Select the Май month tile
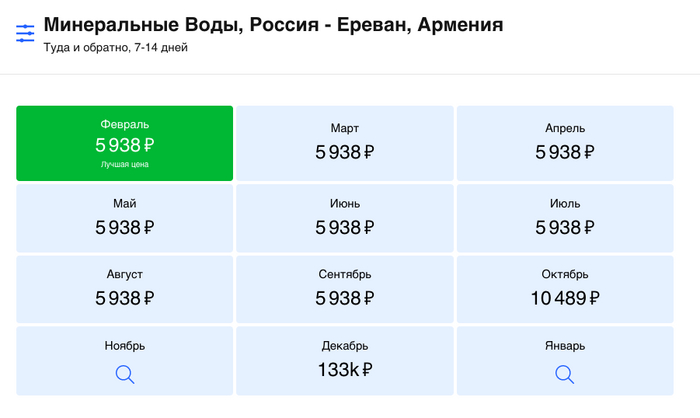 click(125, 217)
